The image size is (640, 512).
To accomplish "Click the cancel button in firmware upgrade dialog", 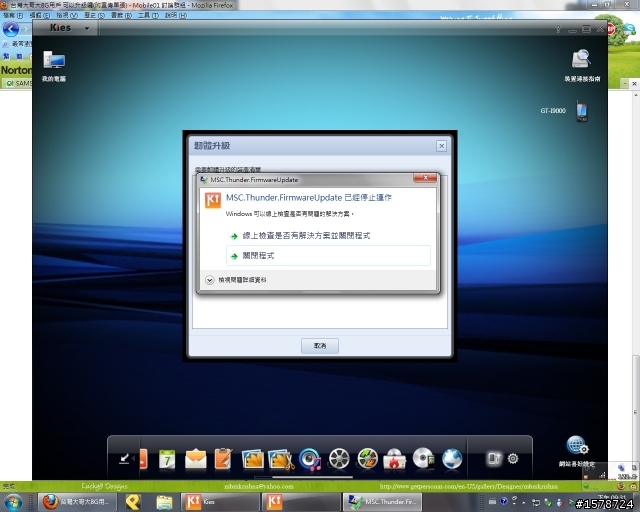I will point(320,346).
